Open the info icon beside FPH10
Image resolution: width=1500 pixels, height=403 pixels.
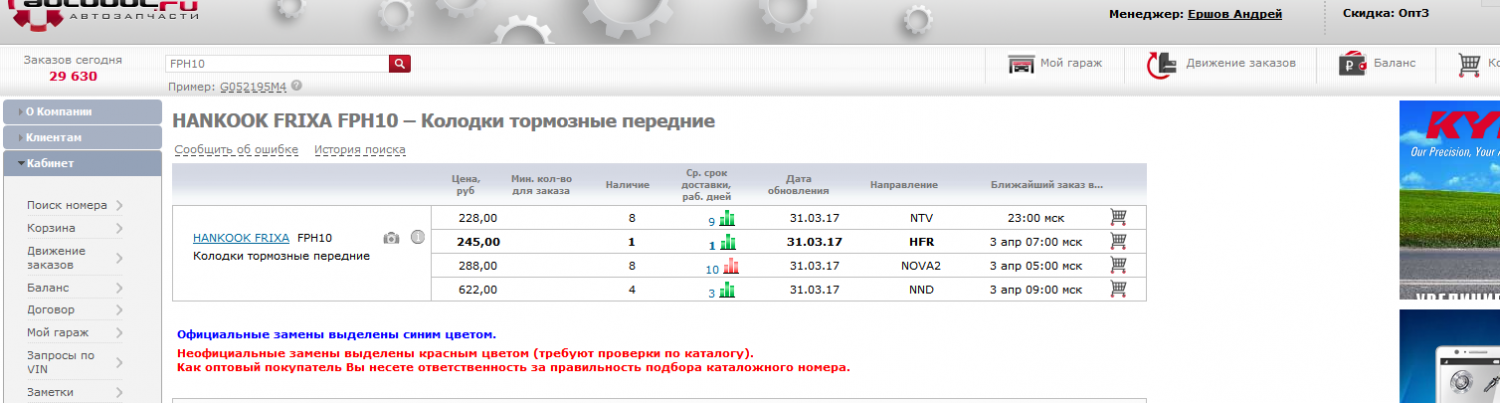coord(418,238)
